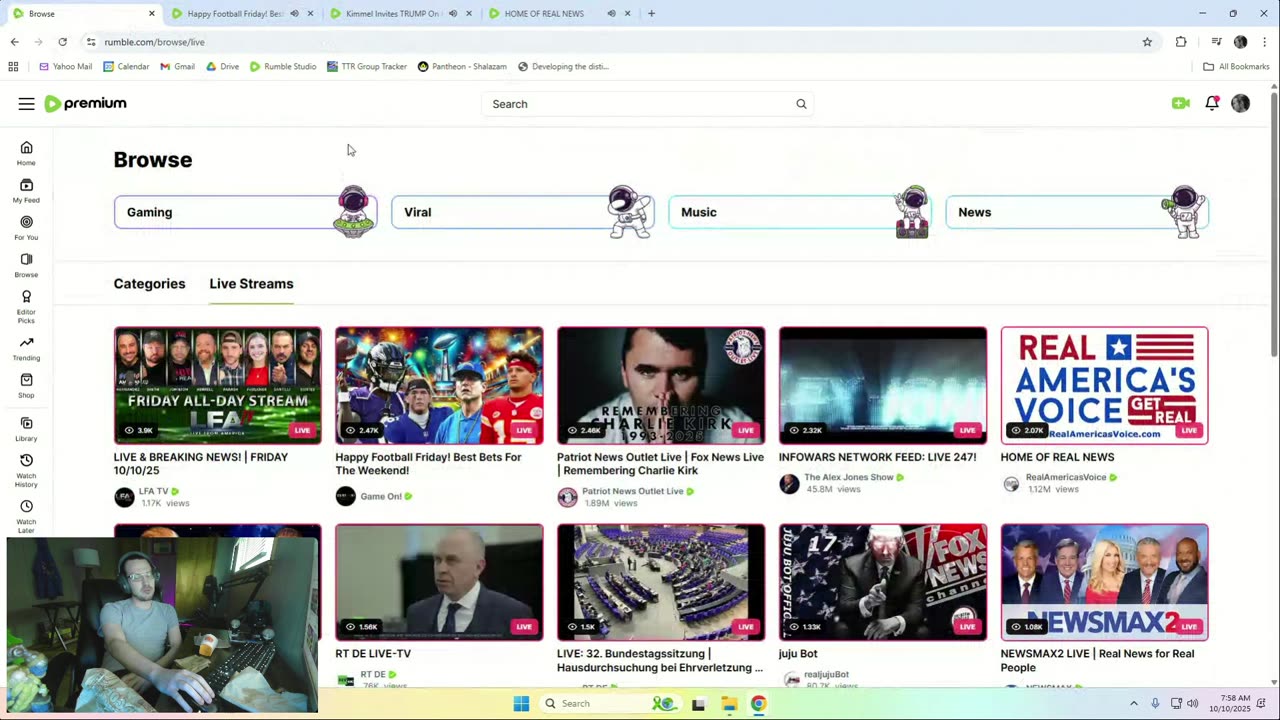Click the Chrome icon in the taskbar
This screenshot has width=1280, height=720.
click(x=759, y=704)
